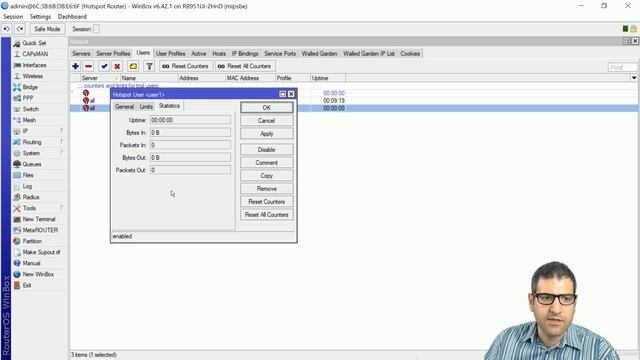Select row with uptime 00:09:19

(354, 100)
